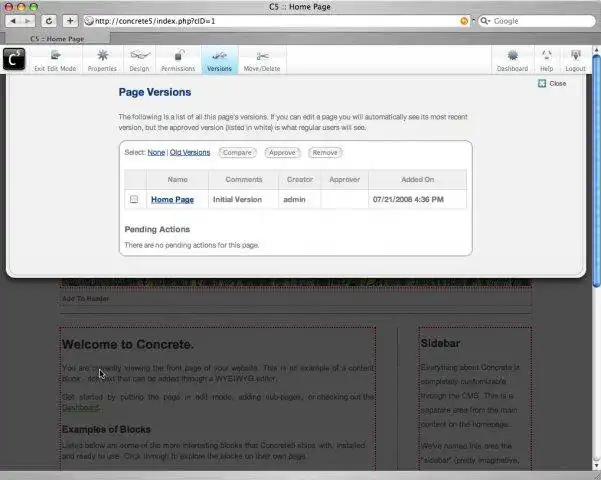Click the Add To Header area link
This screenshot has height=480, width=601.
(85, 298)
